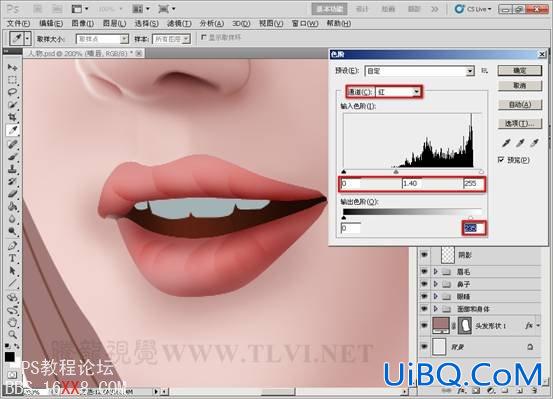The height and width of the screenshot is (399, 553).
Task: Select the Pen tool
Action: [12, 246]
